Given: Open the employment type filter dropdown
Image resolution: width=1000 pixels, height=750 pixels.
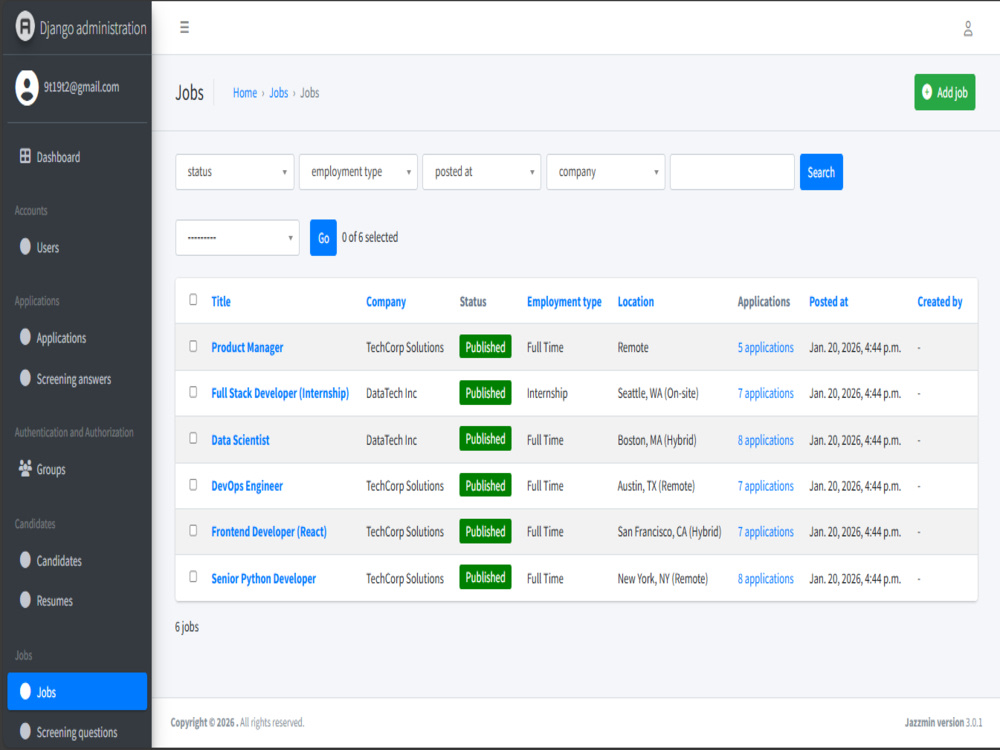Looking at the screenshot, I should pyautogui.click(x=358, y=172).
